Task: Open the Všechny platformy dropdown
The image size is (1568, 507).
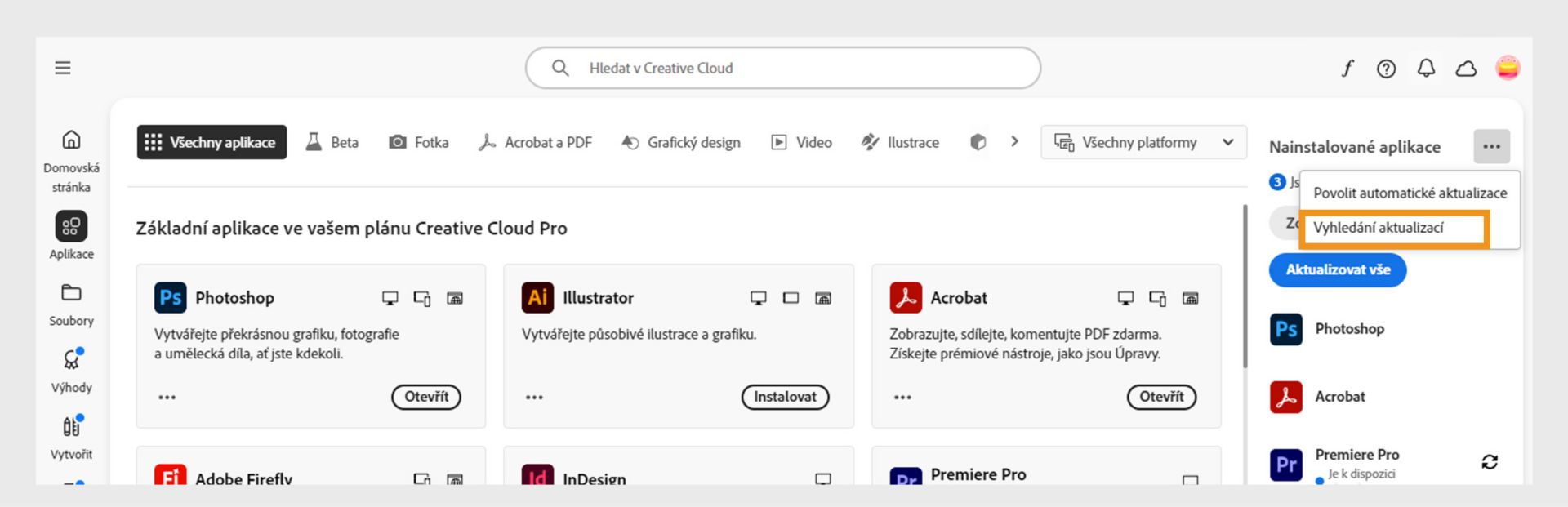Action: point(1143,142)
